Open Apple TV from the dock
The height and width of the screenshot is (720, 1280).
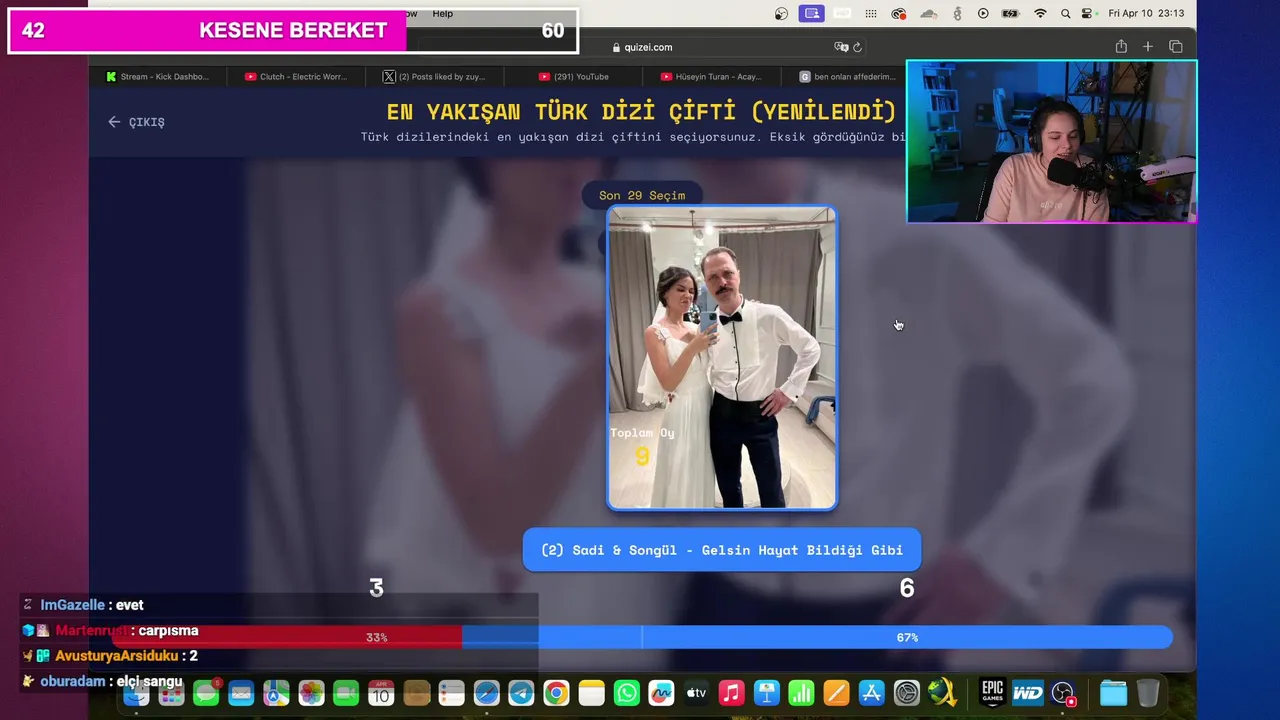point(696,692)
